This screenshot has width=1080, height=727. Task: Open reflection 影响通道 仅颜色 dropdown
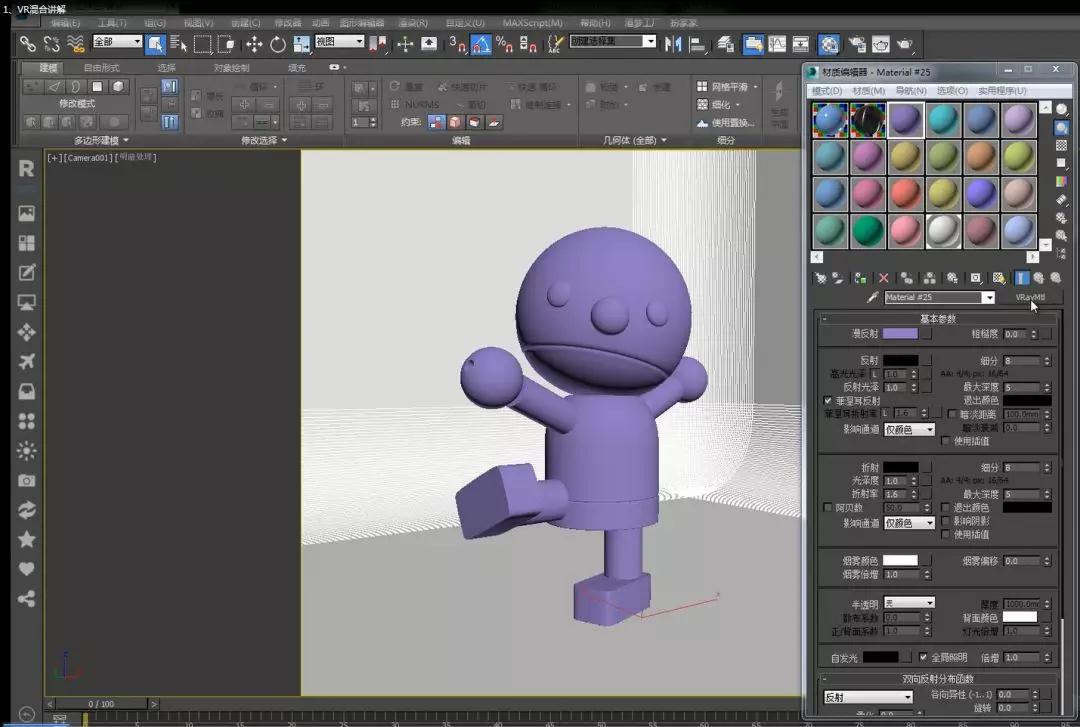(909, 429)
